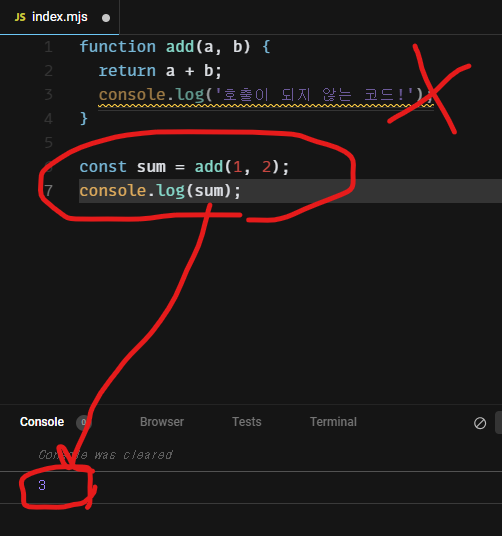Click 'add' call on line 6

(209, 167)
